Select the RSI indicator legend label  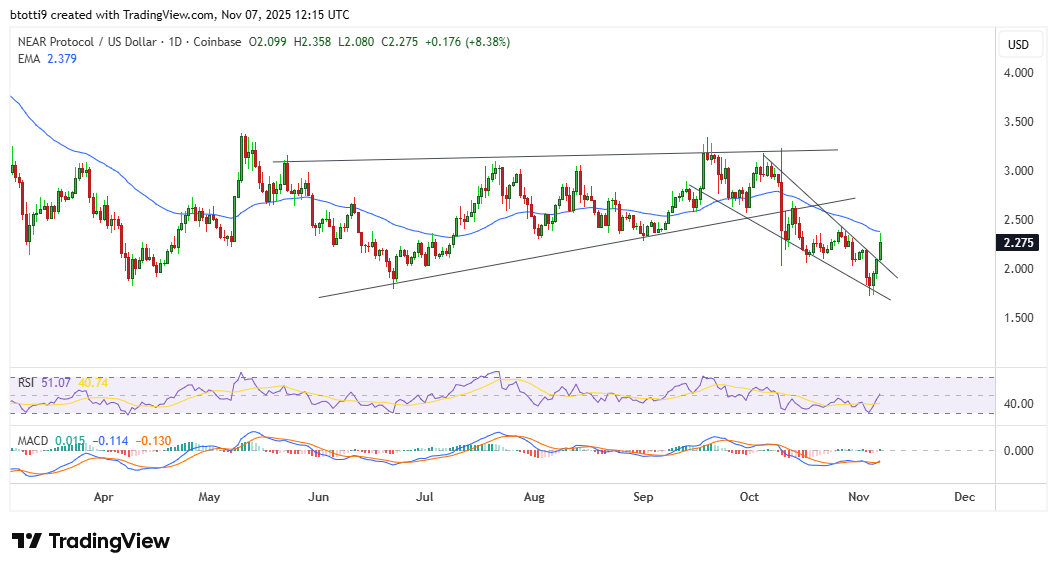point(24,382)
